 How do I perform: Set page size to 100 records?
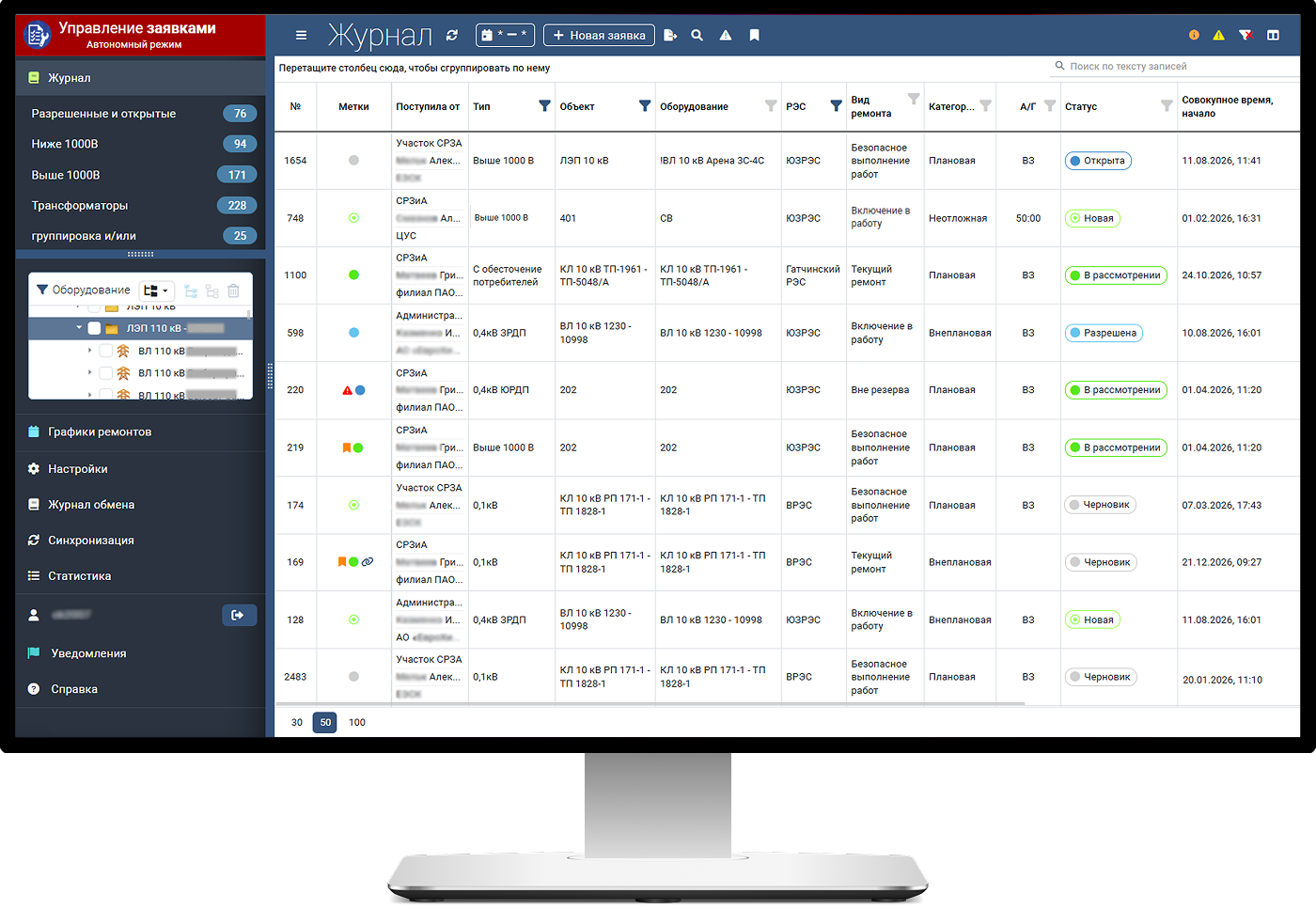(357, 723)
